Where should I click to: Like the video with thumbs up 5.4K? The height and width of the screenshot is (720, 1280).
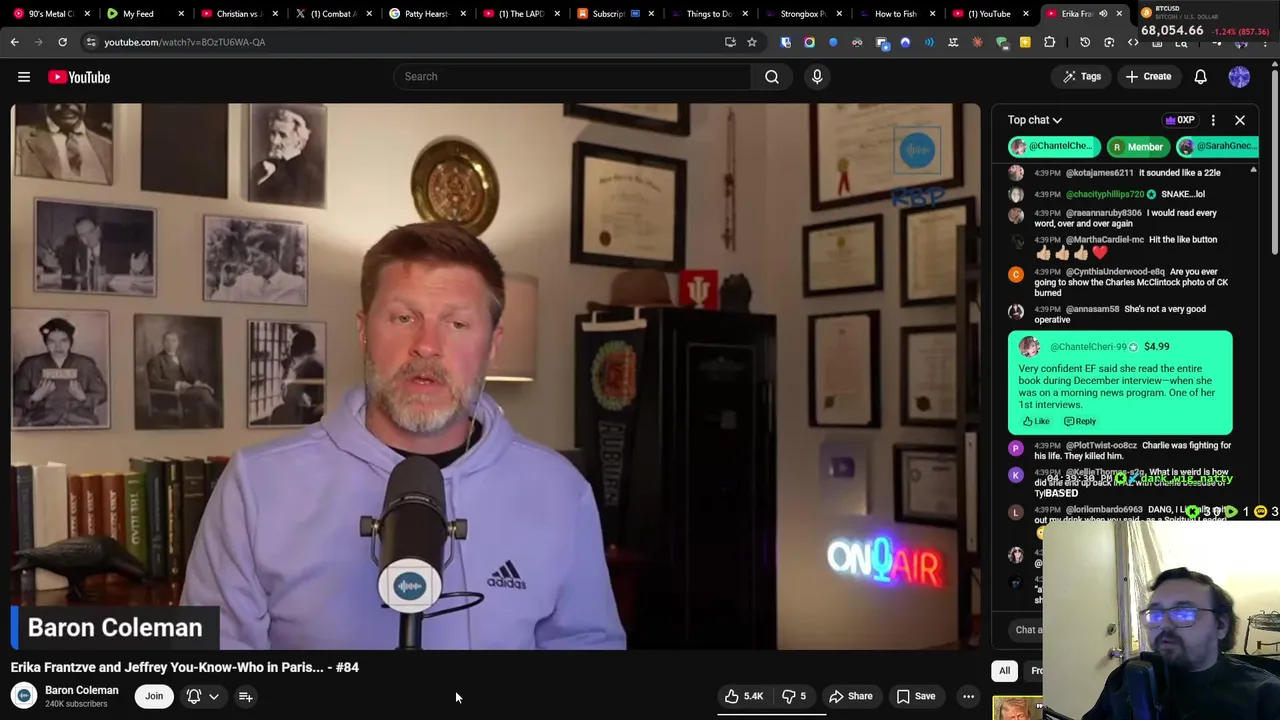[744, 696]
